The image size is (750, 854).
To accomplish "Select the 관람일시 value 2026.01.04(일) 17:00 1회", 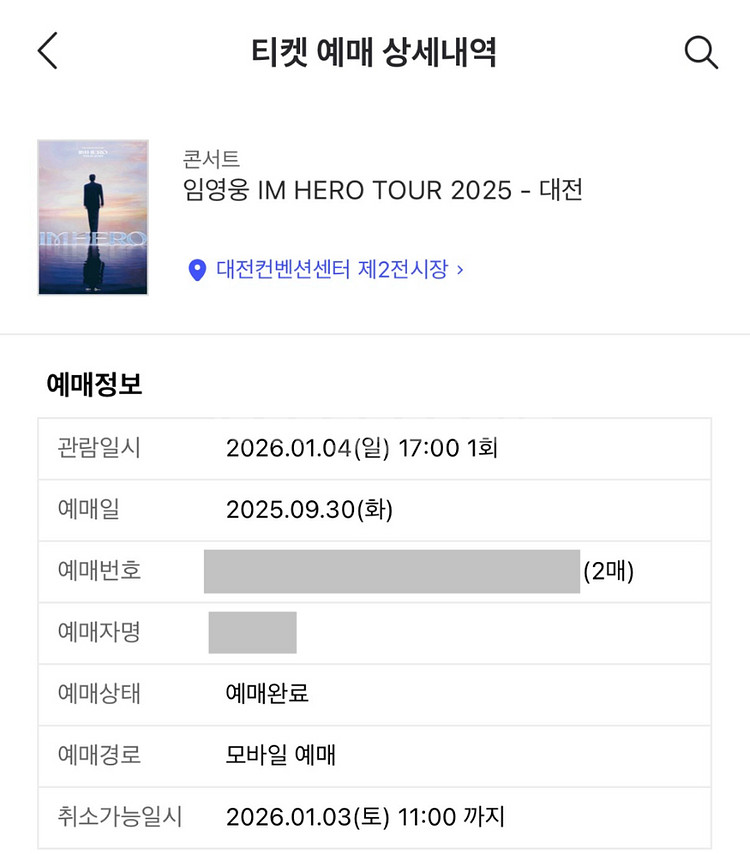I will tap(361, 448).
